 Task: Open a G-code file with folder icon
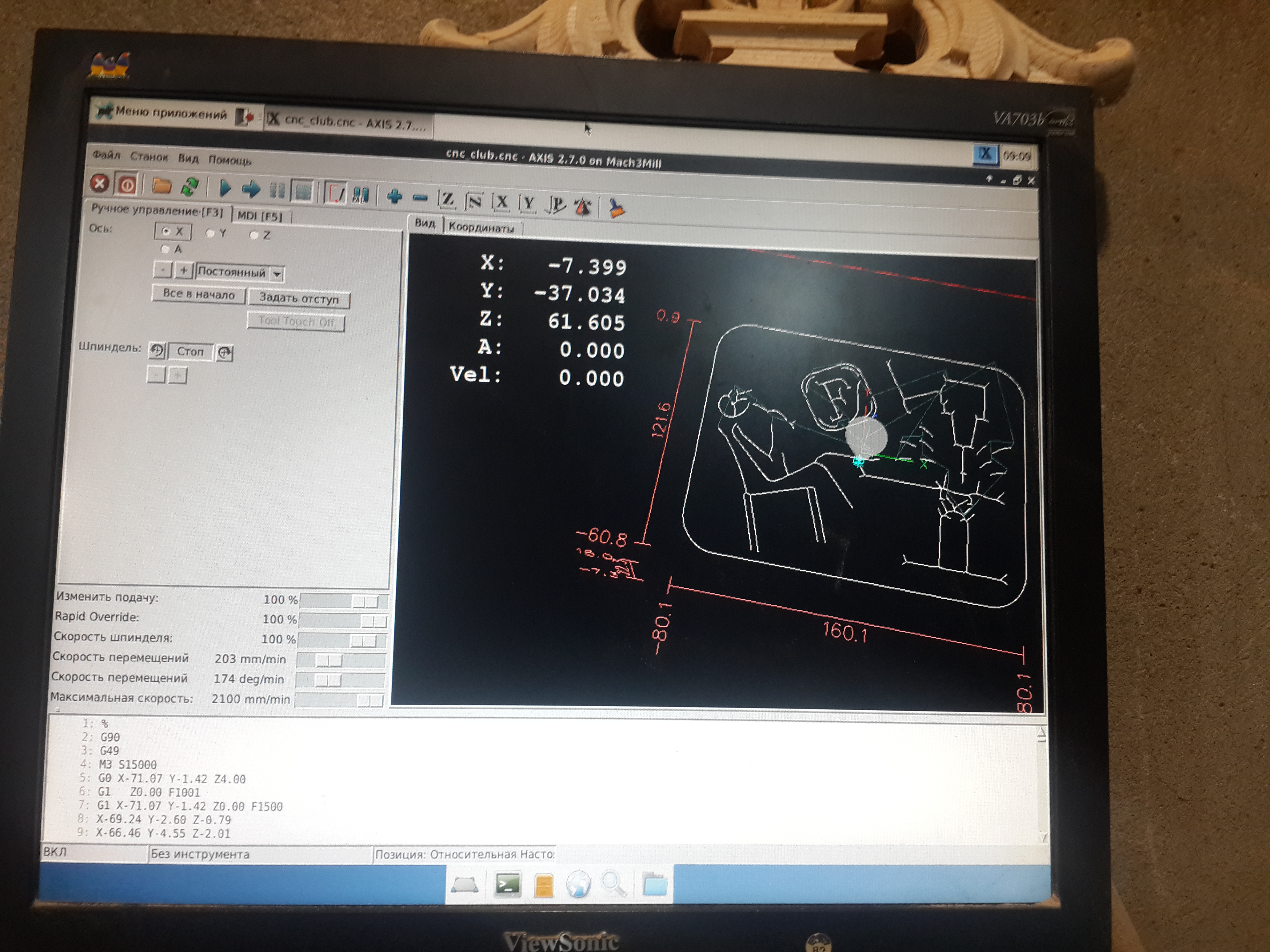[x=162, y=186]
